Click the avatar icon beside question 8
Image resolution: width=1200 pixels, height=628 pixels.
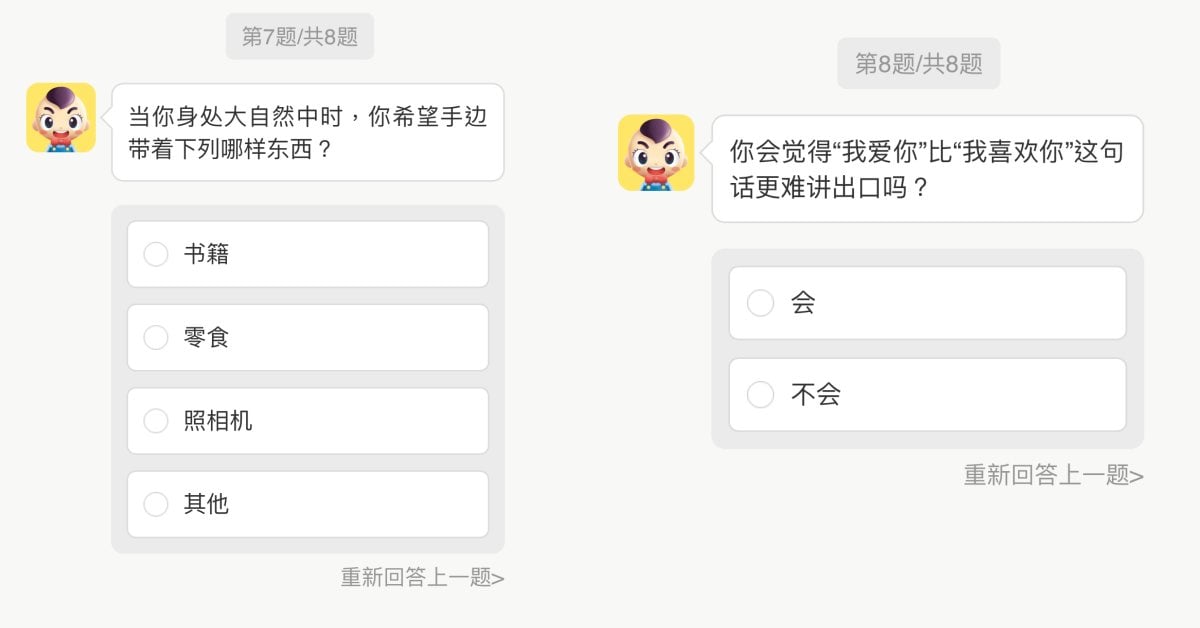coord(656,153)
